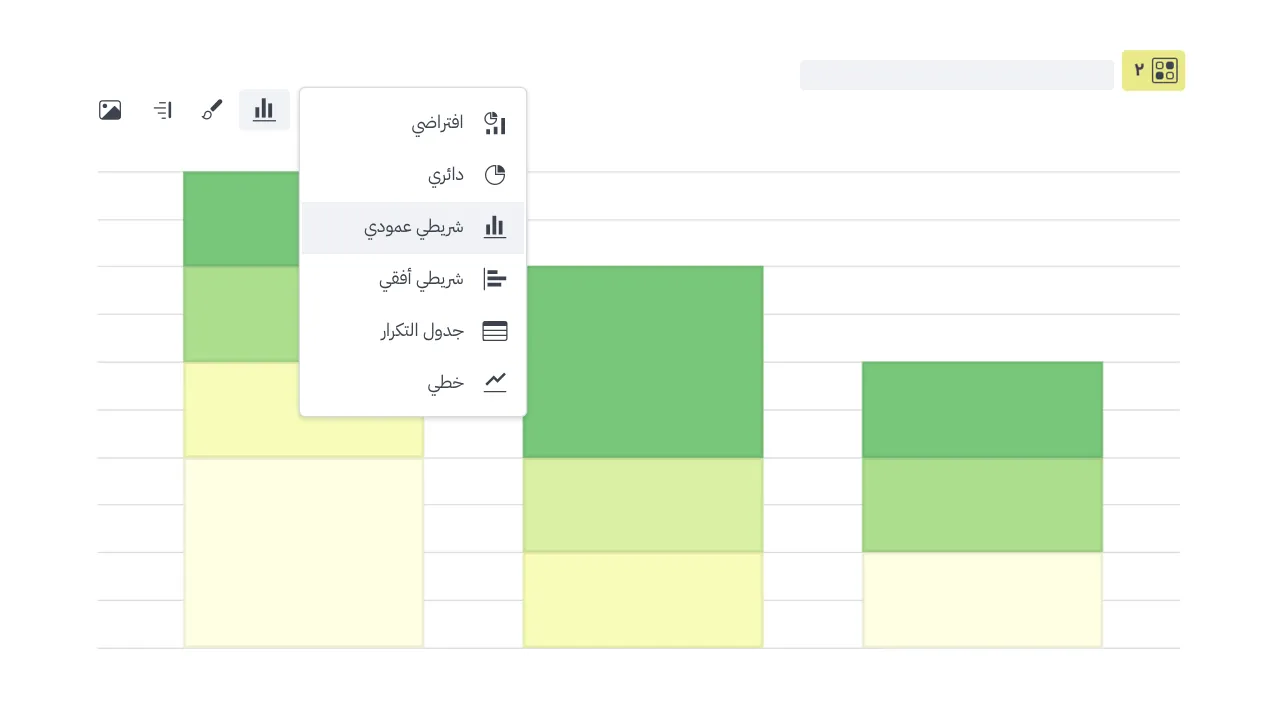Choose the جدول التكرار frequency table option
This screenshot has height=720, width=1280.
point(421,331)
